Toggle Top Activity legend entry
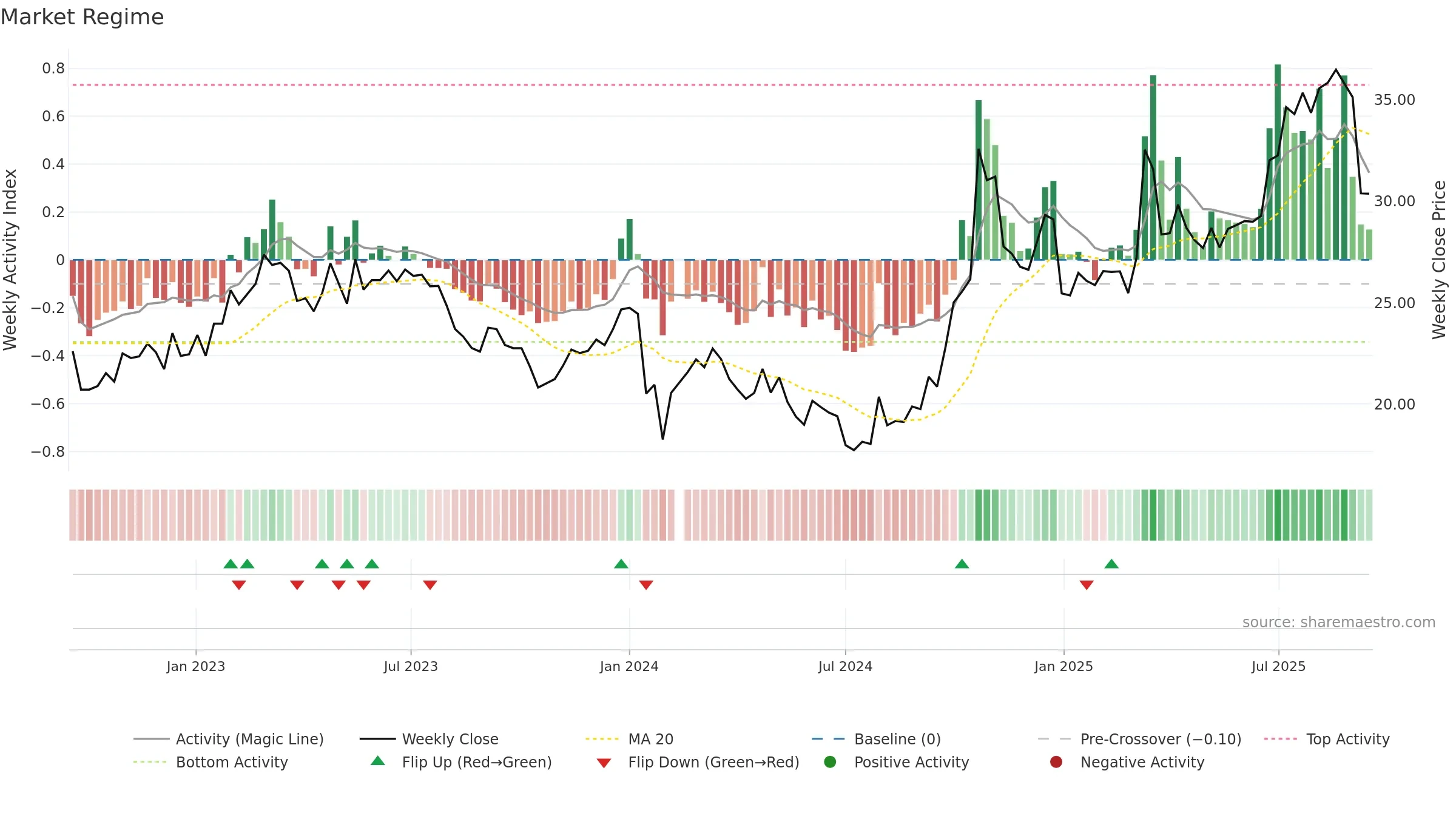 tap(1326, 739)
